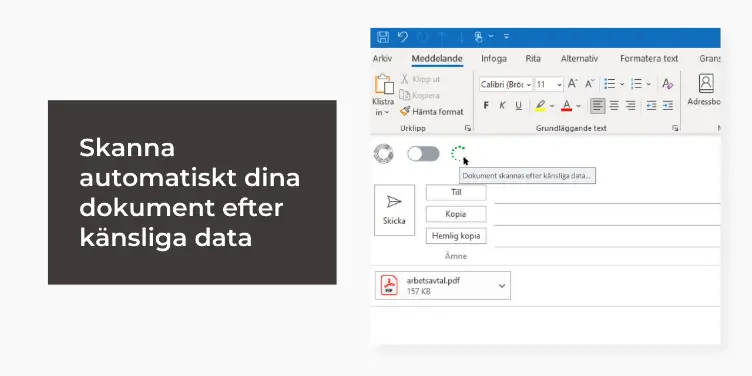Viewport: 752px width, 376px height.
Task: Apply a numbered list
Action: point(636,84)
